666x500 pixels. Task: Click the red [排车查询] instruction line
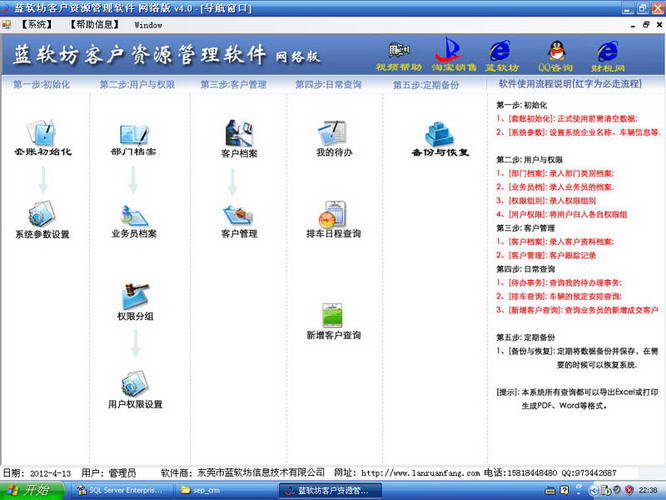[x=559, y=296]
